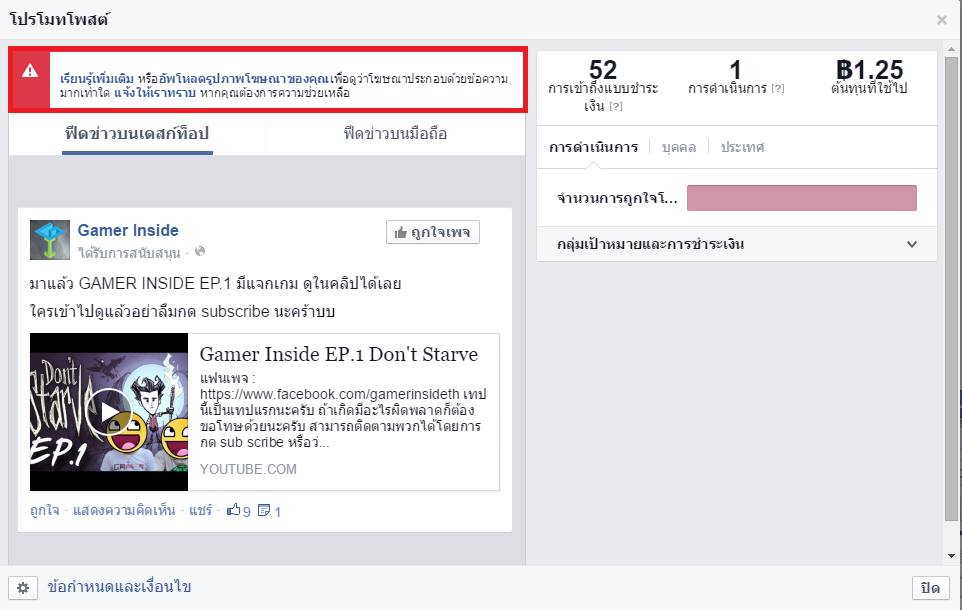The height and width of the screenshot is (610, 962).
Task: Click the globe public audience icon
Action: 200,252
